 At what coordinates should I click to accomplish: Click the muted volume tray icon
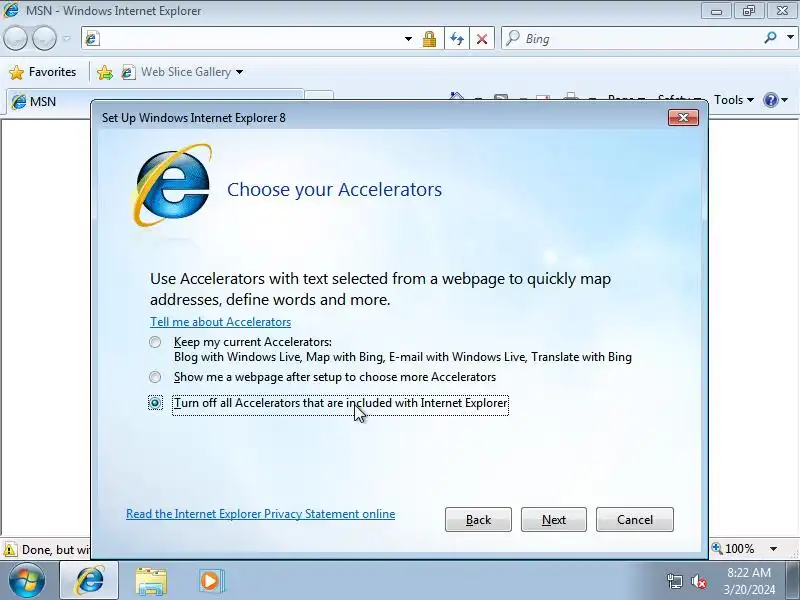click(698, 581)
